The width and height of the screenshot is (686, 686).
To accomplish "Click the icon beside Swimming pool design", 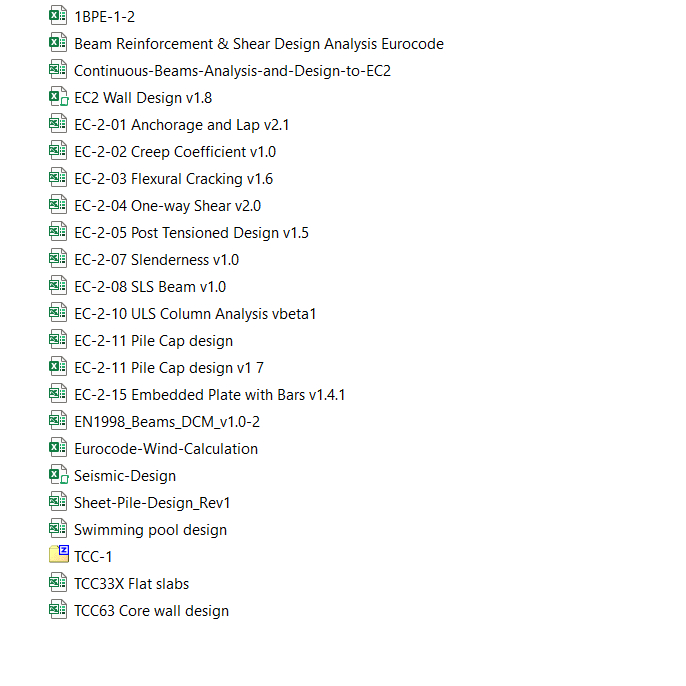I will [59, 529].
